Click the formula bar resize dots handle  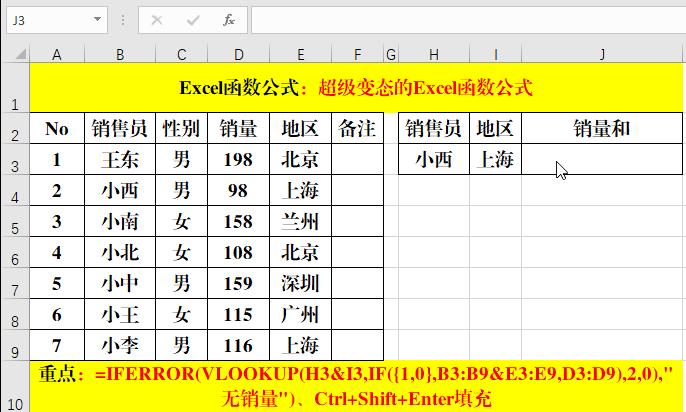123,20
